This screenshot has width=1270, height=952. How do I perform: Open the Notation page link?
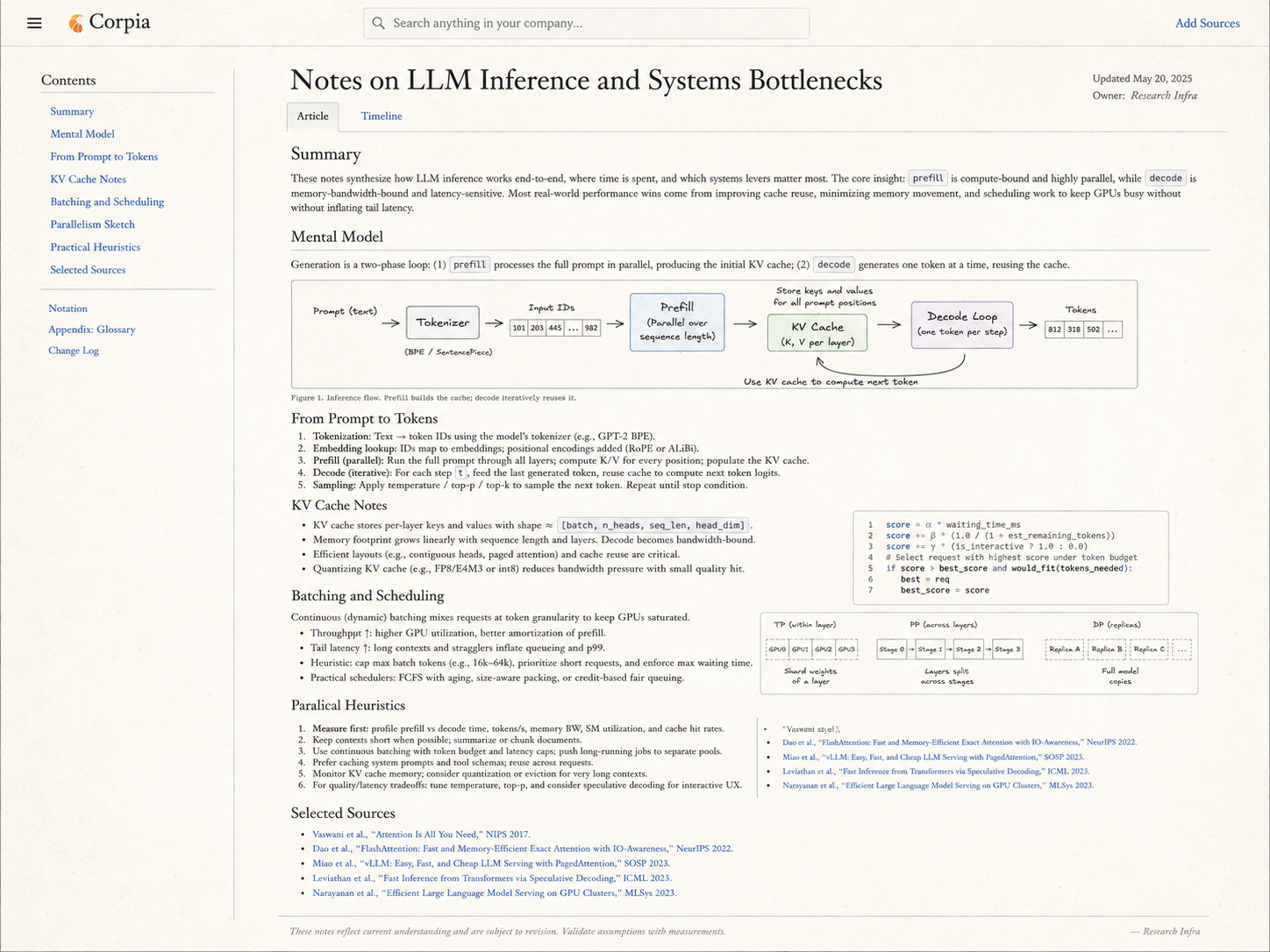[x=68, y=309]
